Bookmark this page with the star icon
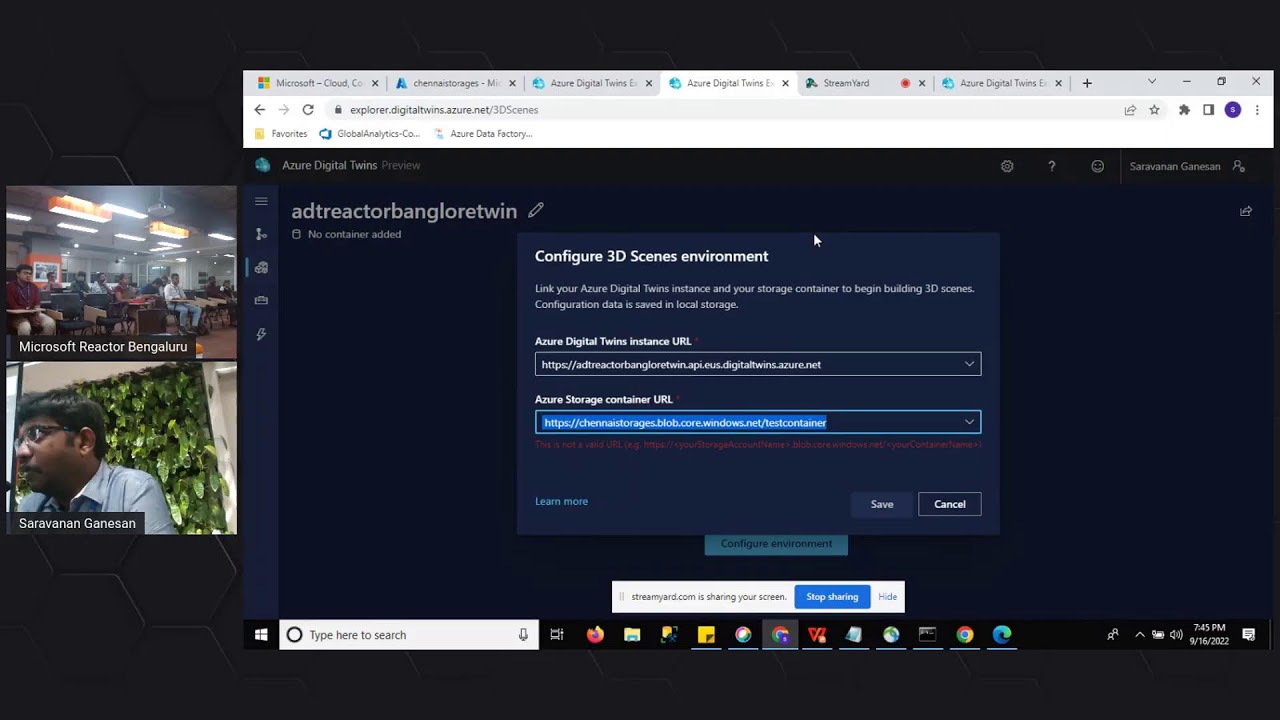The height and width of the screenshot is (720, 1280). coord(1154,110)
